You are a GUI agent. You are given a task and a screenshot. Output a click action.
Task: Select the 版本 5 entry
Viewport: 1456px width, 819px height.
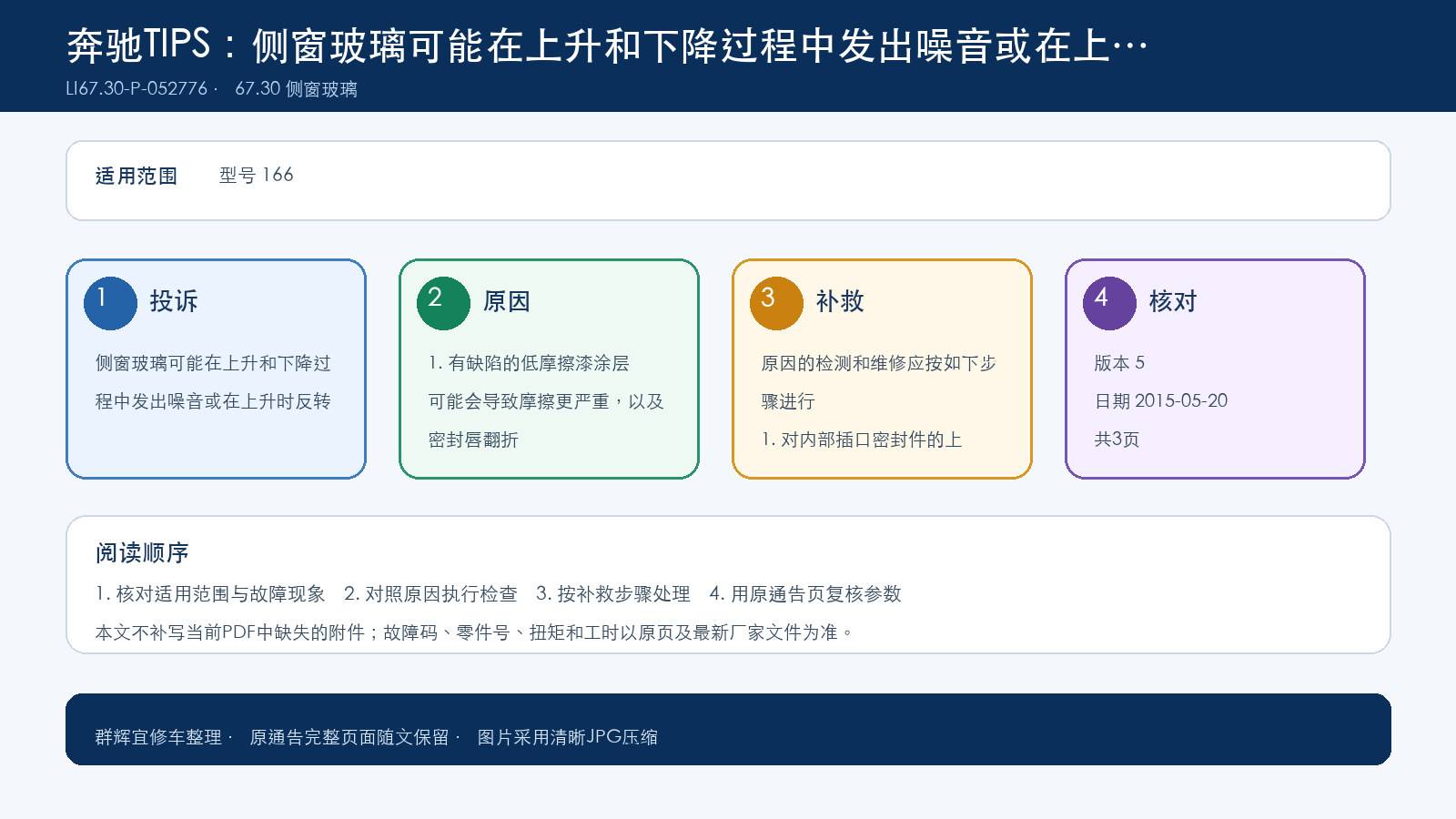click(1119, 363)
